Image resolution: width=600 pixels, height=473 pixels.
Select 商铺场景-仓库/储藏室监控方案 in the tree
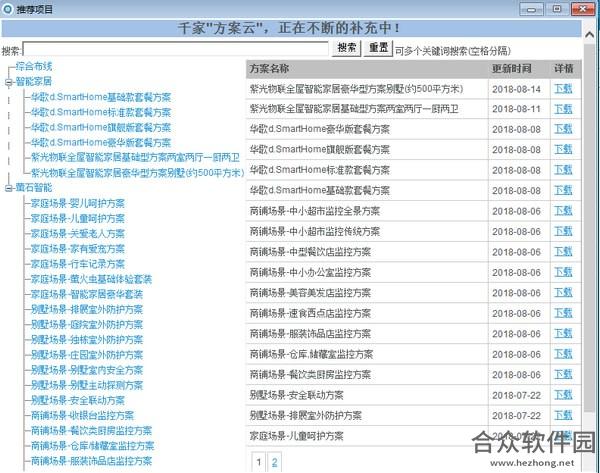point(93,446)
